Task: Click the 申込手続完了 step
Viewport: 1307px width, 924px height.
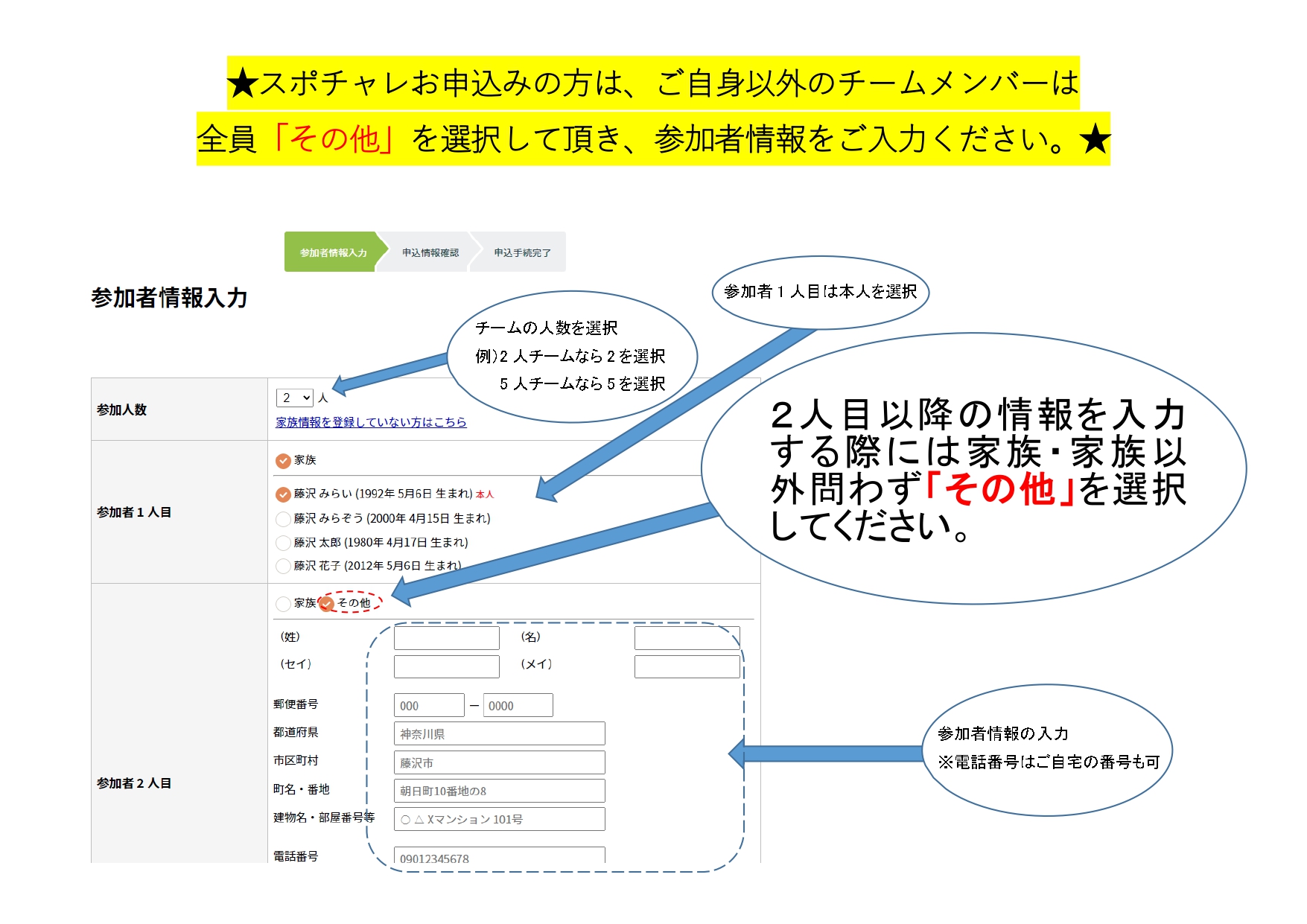Action: pyautogui.click(x=522, y=252)
